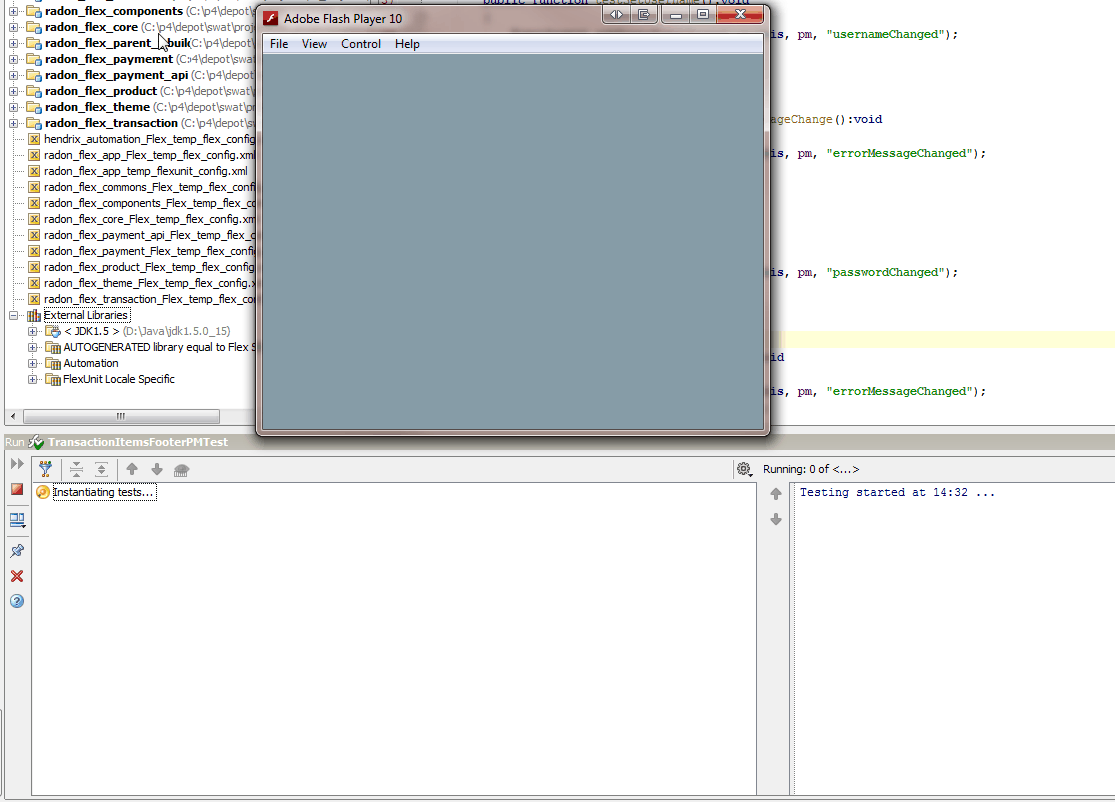Rerun tests with double-arrow icon
The width and height of the screenshot is (1115, 802).
click(x=15, y=463)
